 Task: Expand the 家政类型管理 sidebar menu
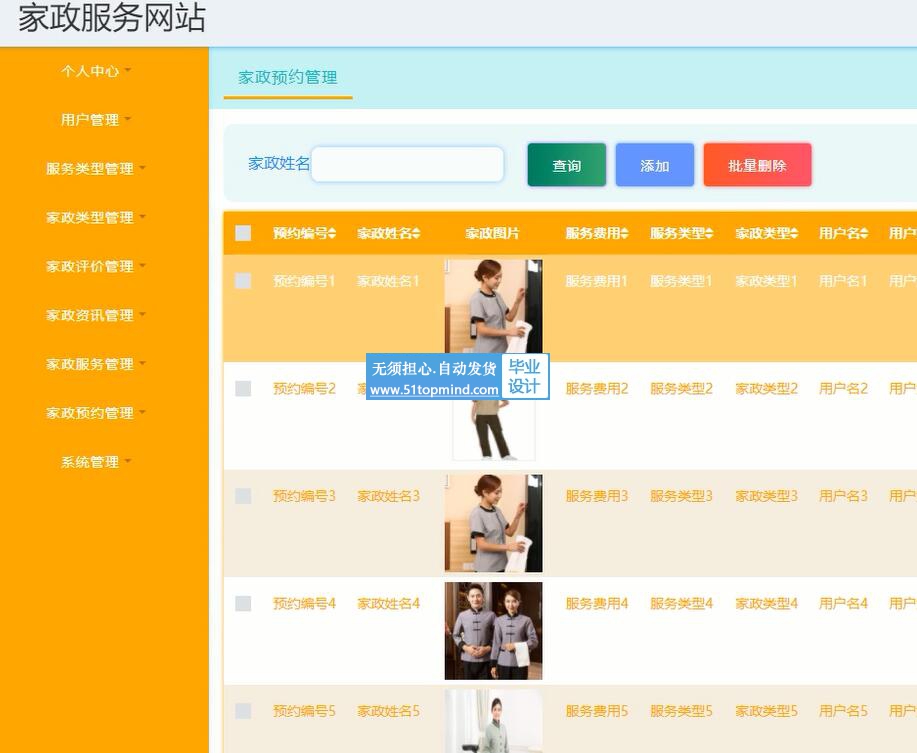[96, 217]
